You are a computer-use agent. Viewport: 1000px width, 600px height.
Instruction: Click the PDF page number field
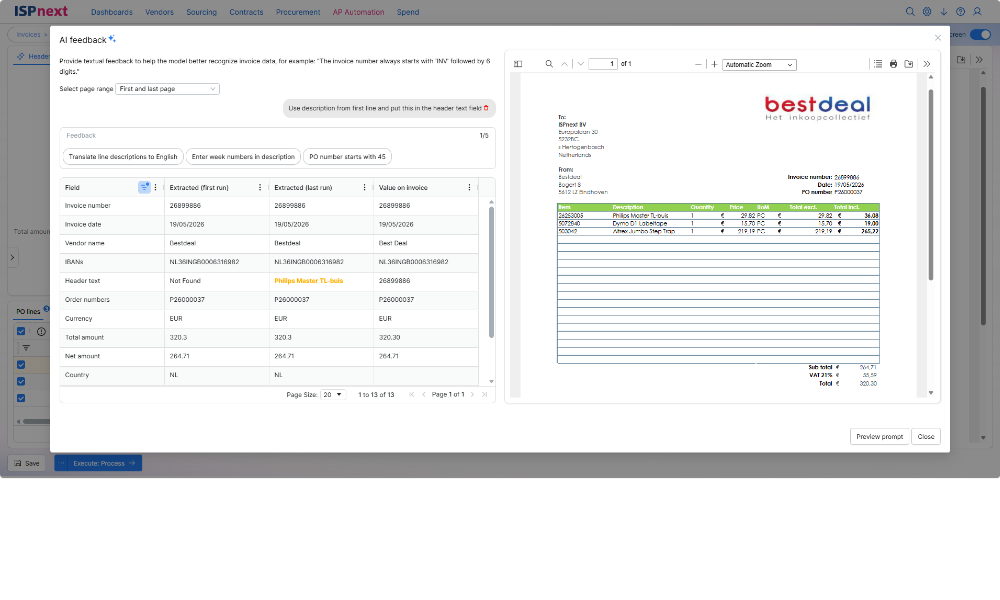click(603, 64)
